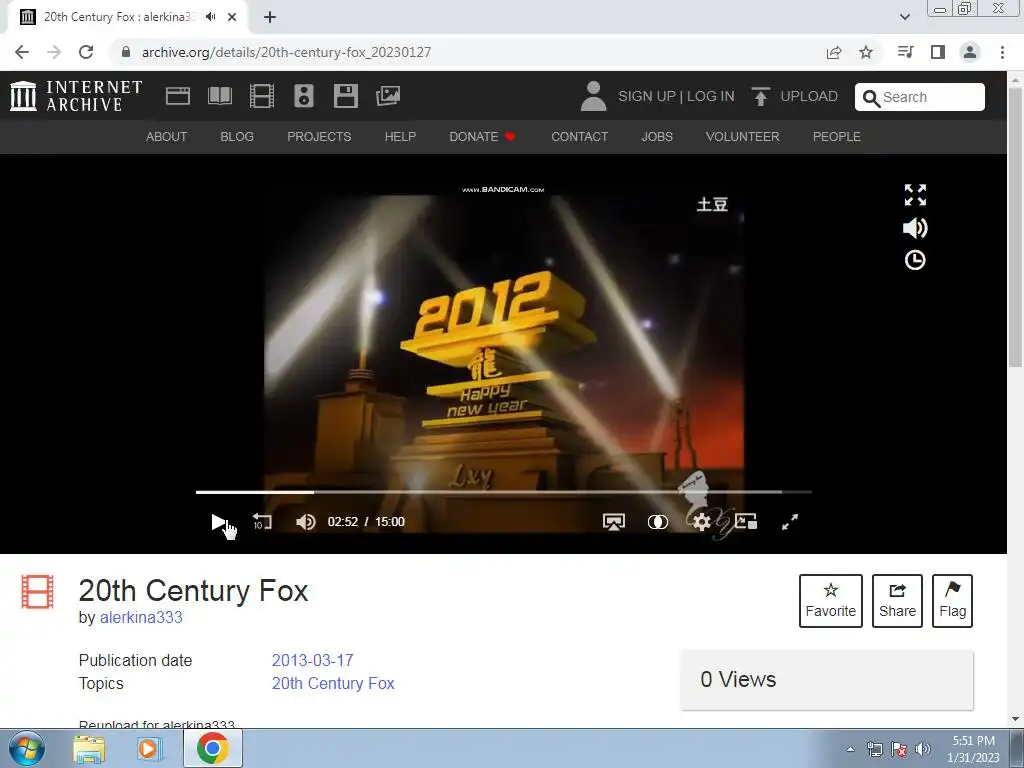Click the user avatar icon

pyautogui.click(x=593, y=96)
